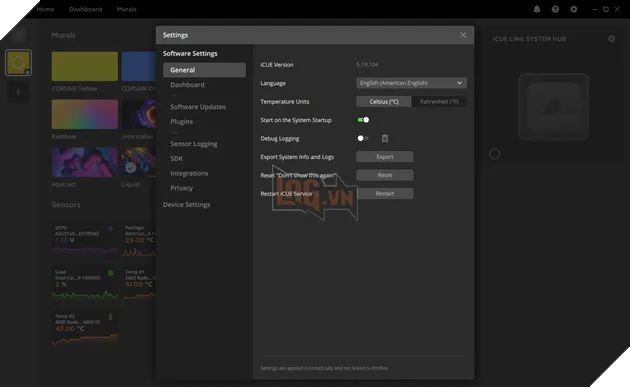This screenshot has height=387, width=630.
Task: Click the trash icon next to Debug Logging
Action: [x=385, y=138]
